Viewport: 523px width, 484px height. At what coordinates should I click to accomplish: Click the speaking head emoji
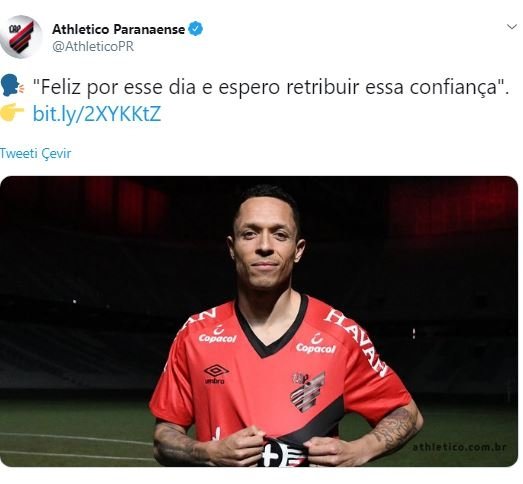coord(12,86)
